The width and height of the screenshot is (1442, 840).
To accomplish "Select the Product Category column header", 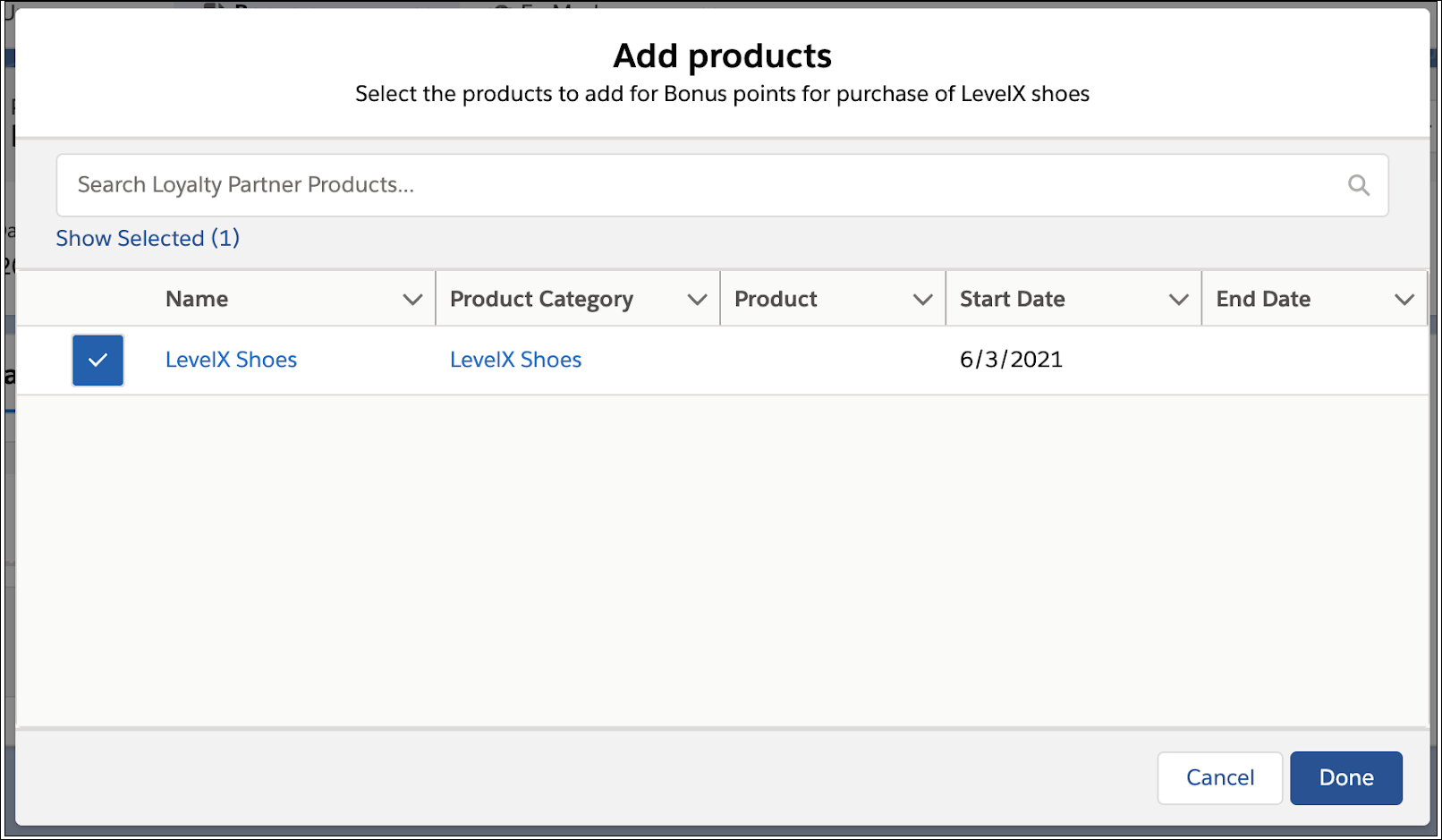I will click(x=541, y=299).
